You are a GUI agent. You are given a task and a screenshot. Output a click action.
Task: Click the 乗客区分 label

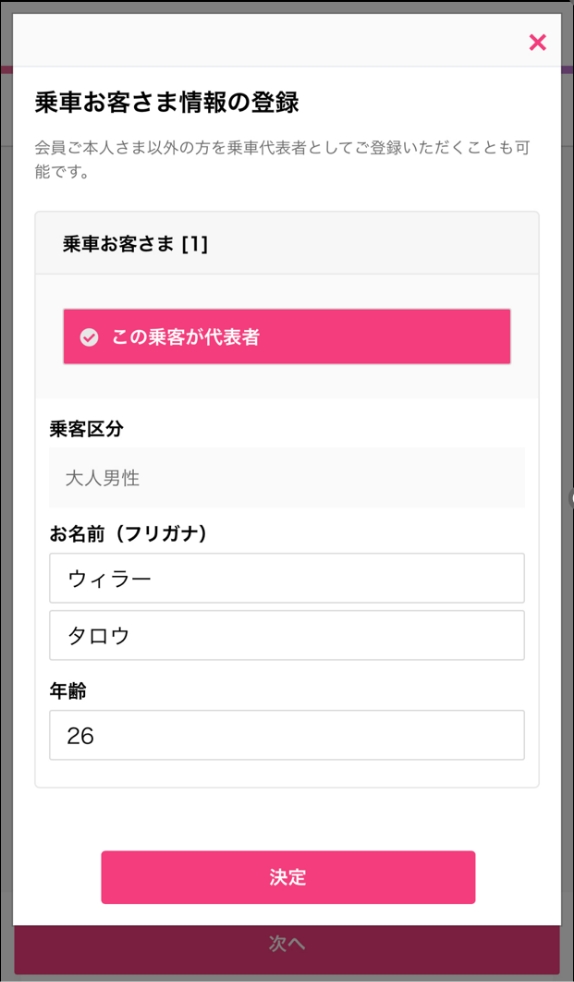pos(86,429)
